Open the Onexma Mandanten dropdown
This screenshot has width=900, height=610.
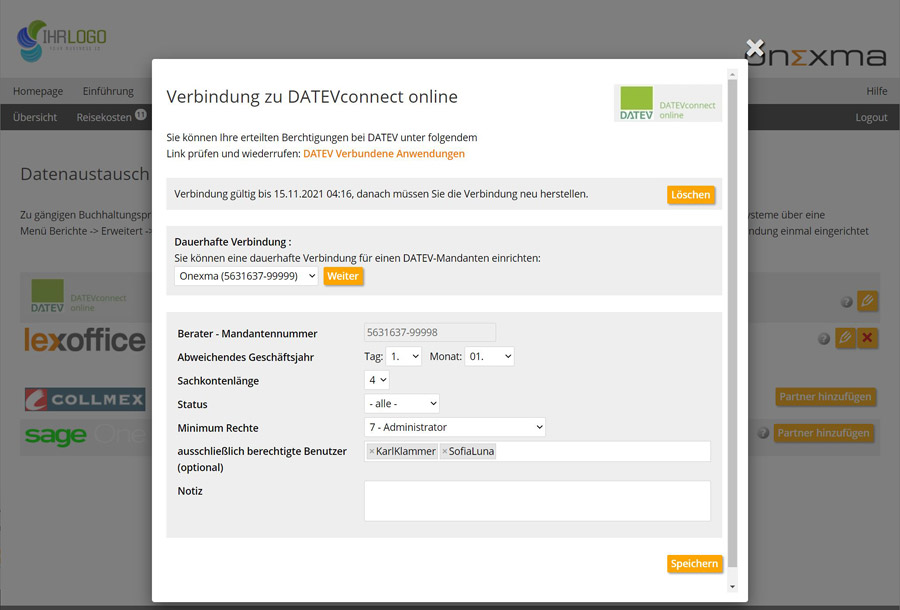point(245,276)
